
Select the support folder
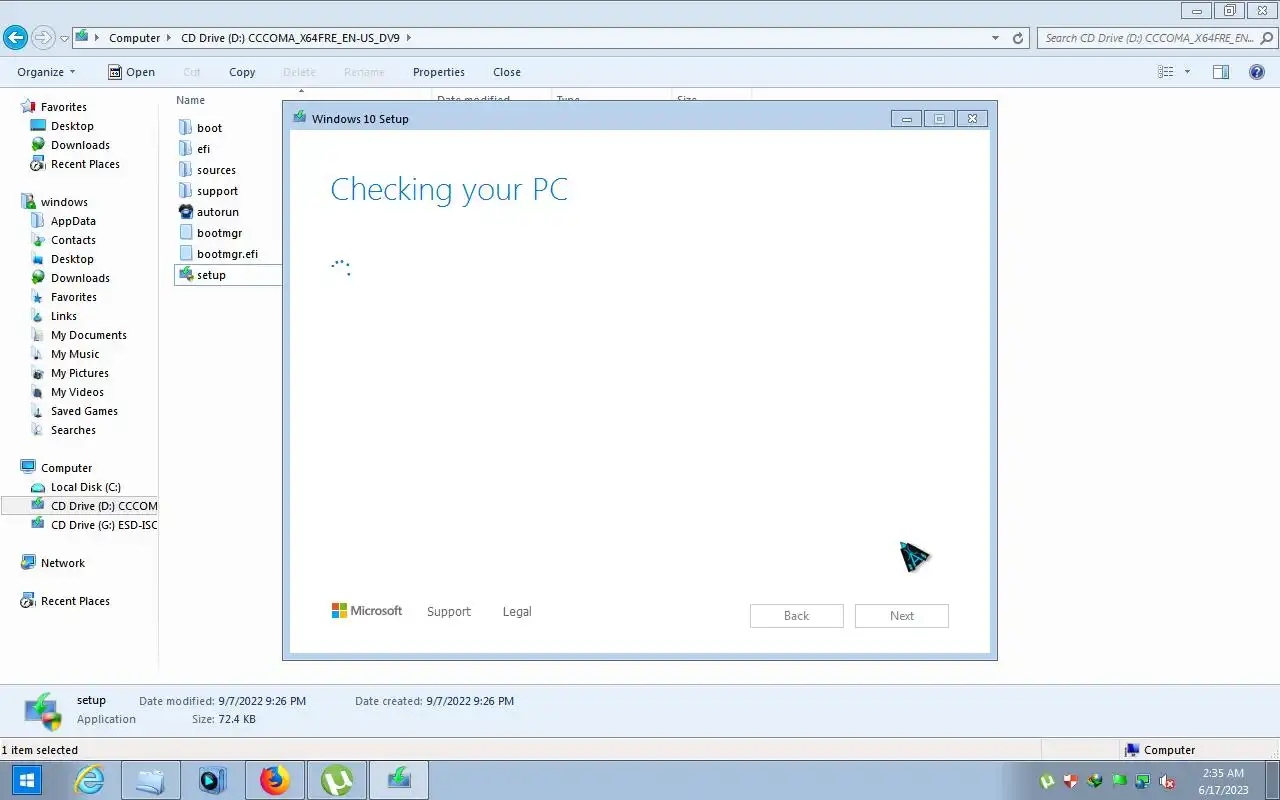[x=208, y=191]
